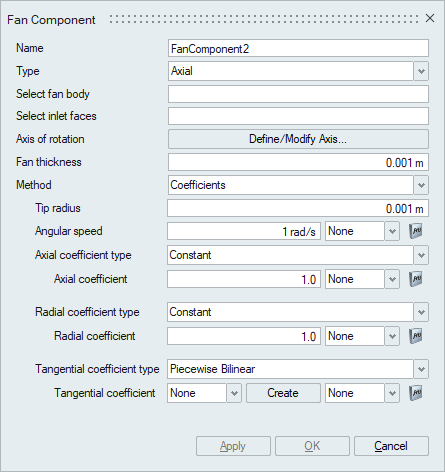This screenshot has height=472, width=445.
Task: Click the Fan thickness value field
Action: click(x=298, y=162)
